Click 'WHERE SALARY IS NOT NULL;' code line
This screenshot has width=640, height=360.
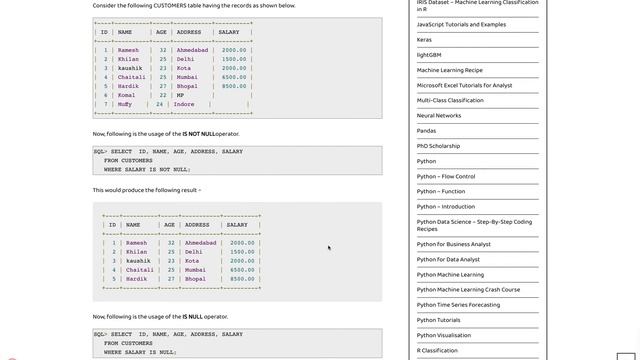pyautogui.click(x=147, y=169)
